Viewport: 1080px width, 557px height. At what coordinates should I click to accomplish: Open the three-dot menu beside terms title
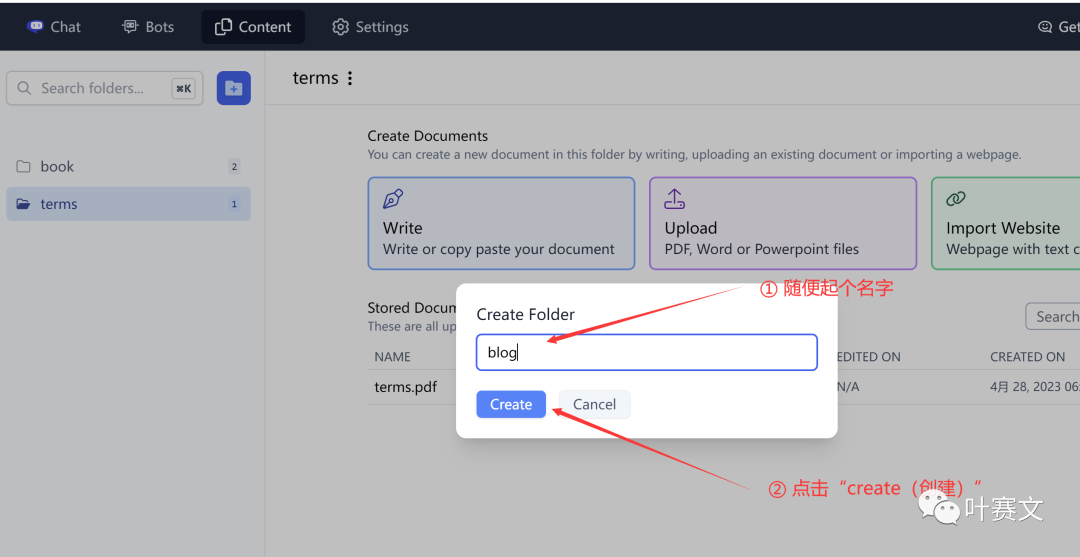tap(350, 78)
